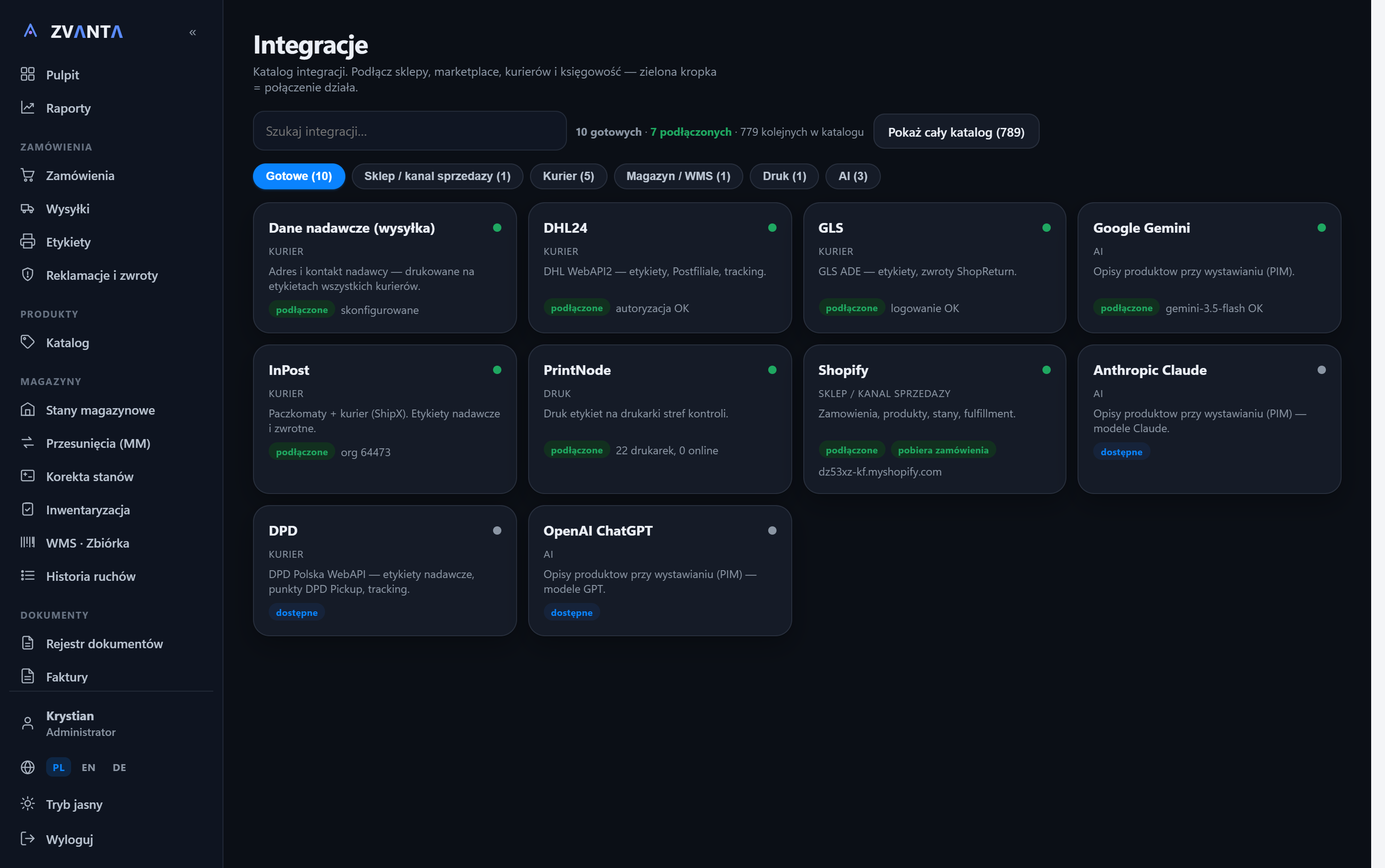The width and height of the screenshot is (1385, 868).
Task: Click pobiera zamówienia badge on Shopify
Action: pos(943,450)
